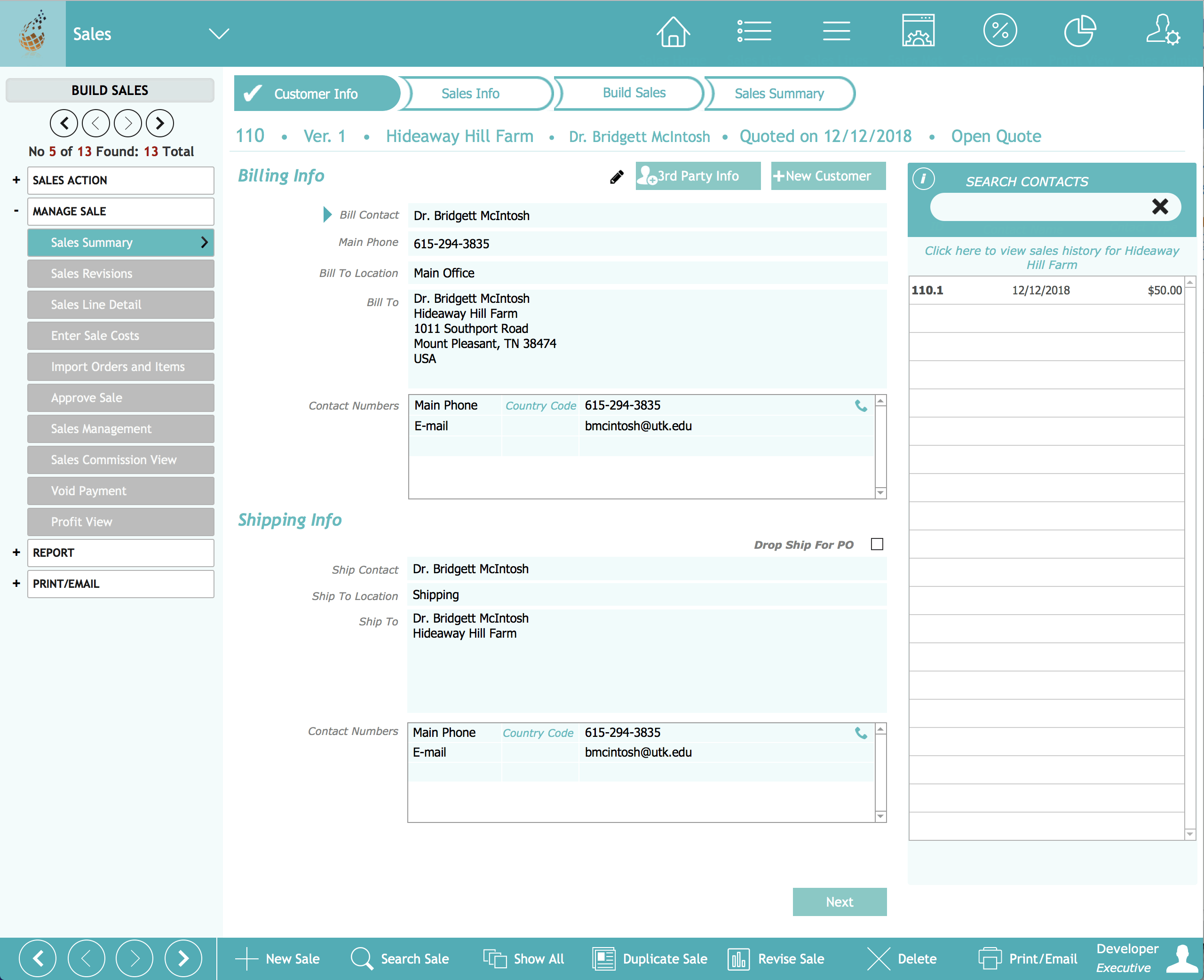Open Enter Sale Costs in the sidebar
This screenshot has width=1204, height=980.
coord(121,336)
